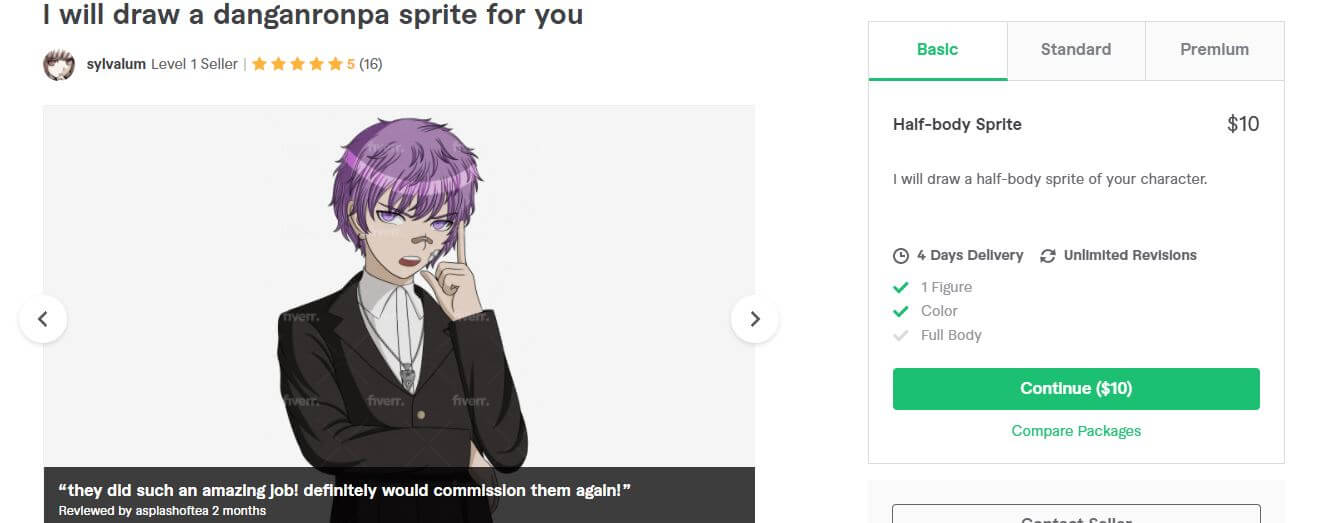Click the Continue ($10) button

[1076, 389]
